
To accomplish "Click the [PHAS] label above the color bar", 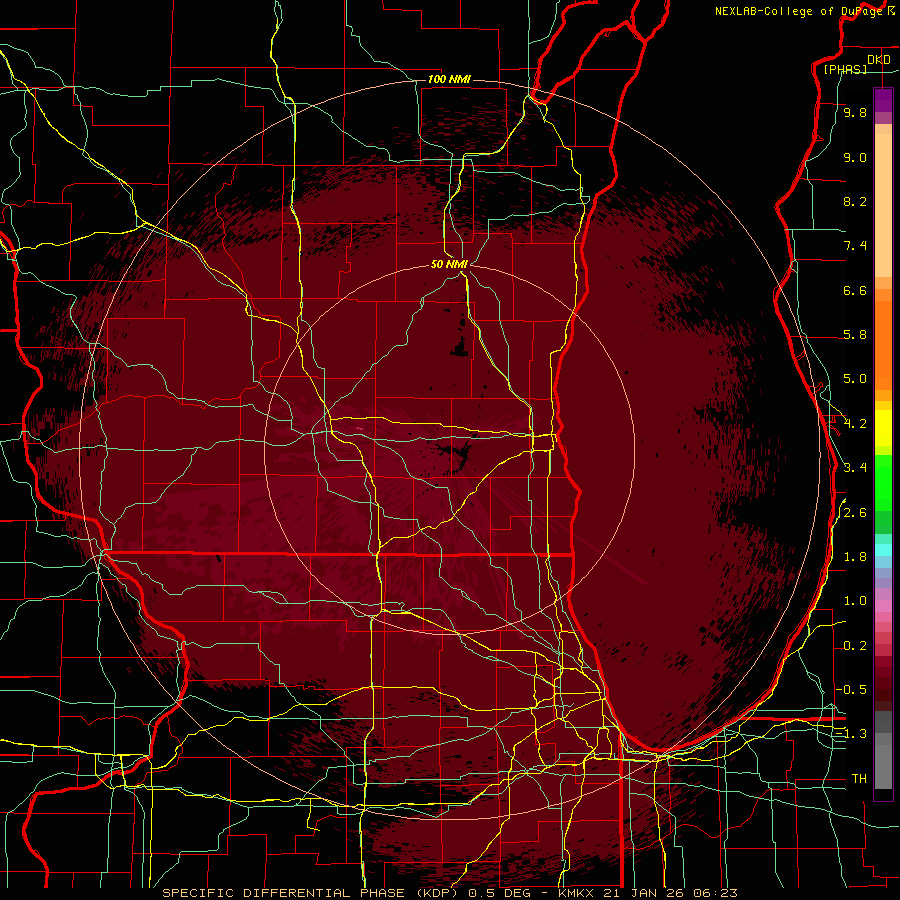I will 845,70.
